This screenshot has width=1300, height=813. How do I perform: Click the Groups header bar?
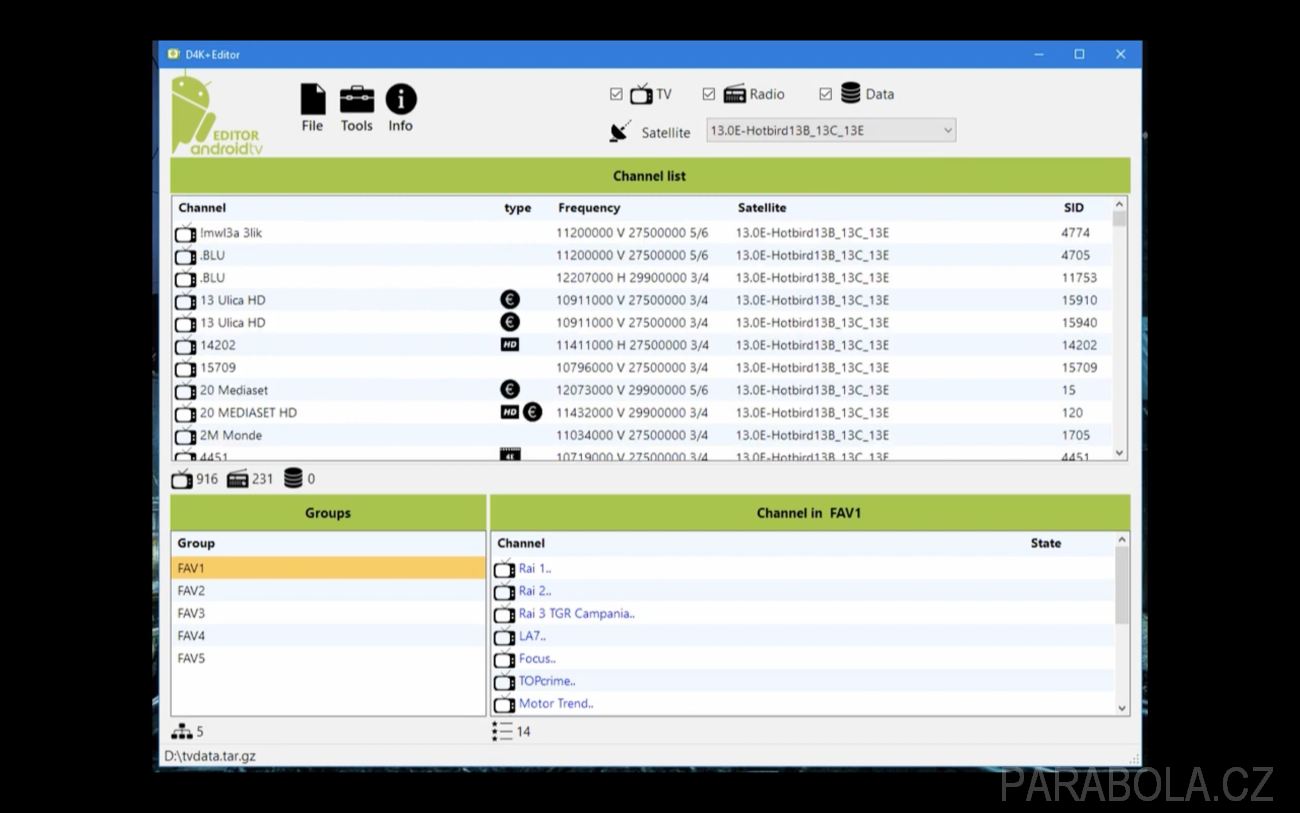328,513
